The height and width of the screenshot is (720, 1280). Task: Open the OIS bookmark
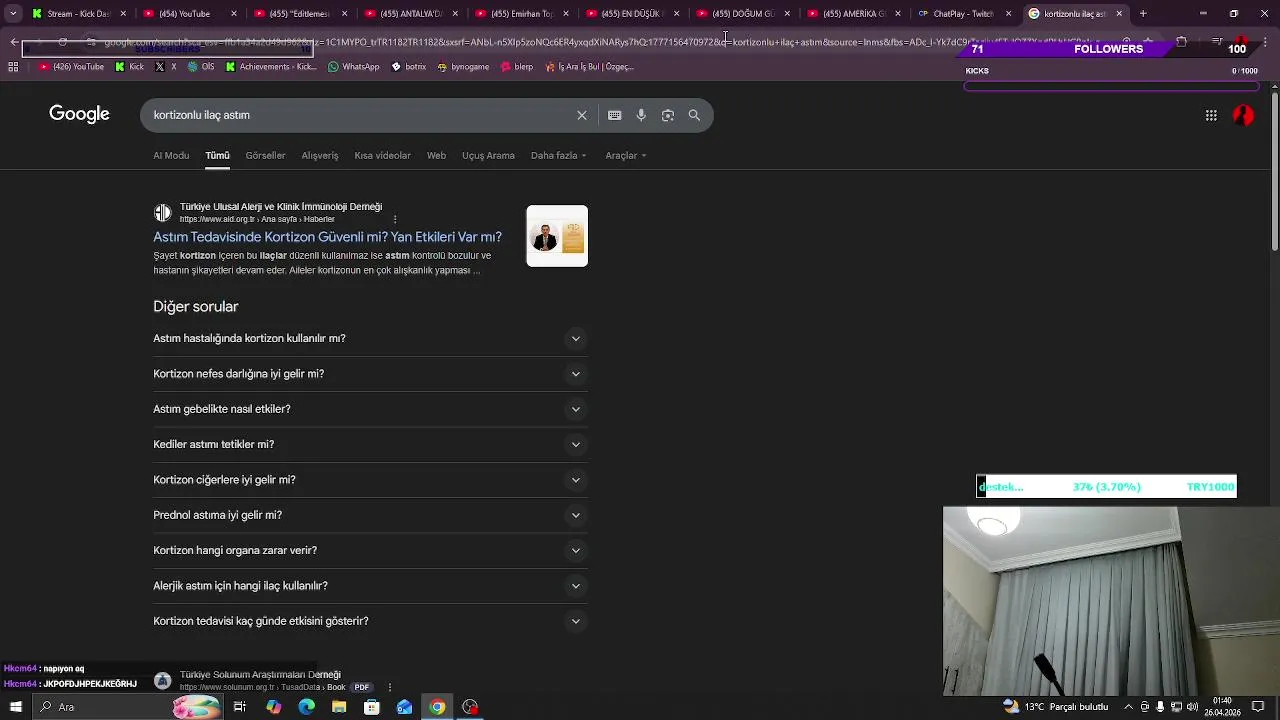coord(201,67)
